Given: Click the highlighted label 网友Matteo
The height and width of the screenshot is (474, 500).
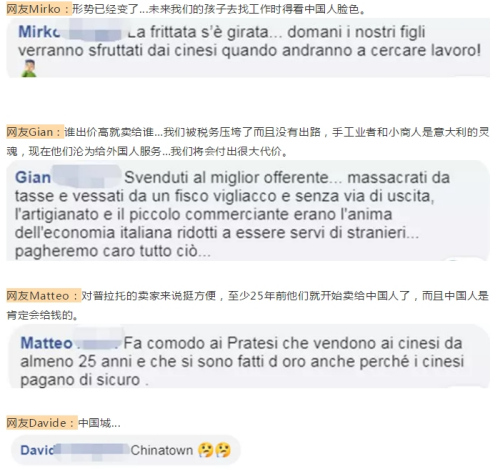Looking at the screenshot, I should (x=43, y=295).
